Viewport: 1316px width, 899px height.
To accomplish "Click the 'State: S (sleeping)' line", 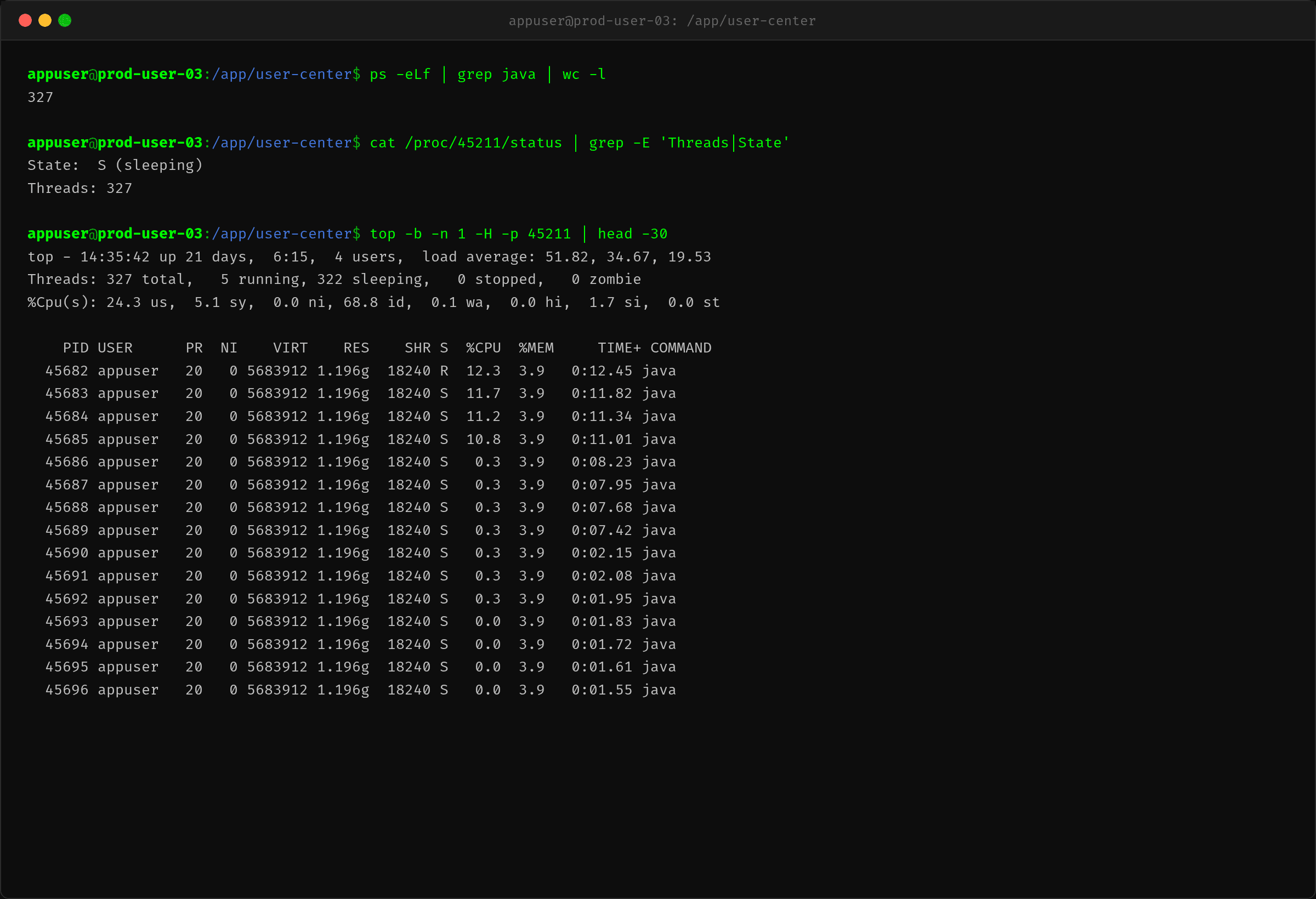I will [115, 166].
